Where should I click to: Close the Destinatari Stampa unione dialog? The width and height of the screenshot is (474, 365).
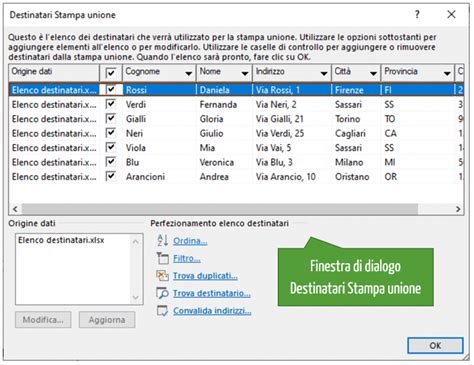451,14
